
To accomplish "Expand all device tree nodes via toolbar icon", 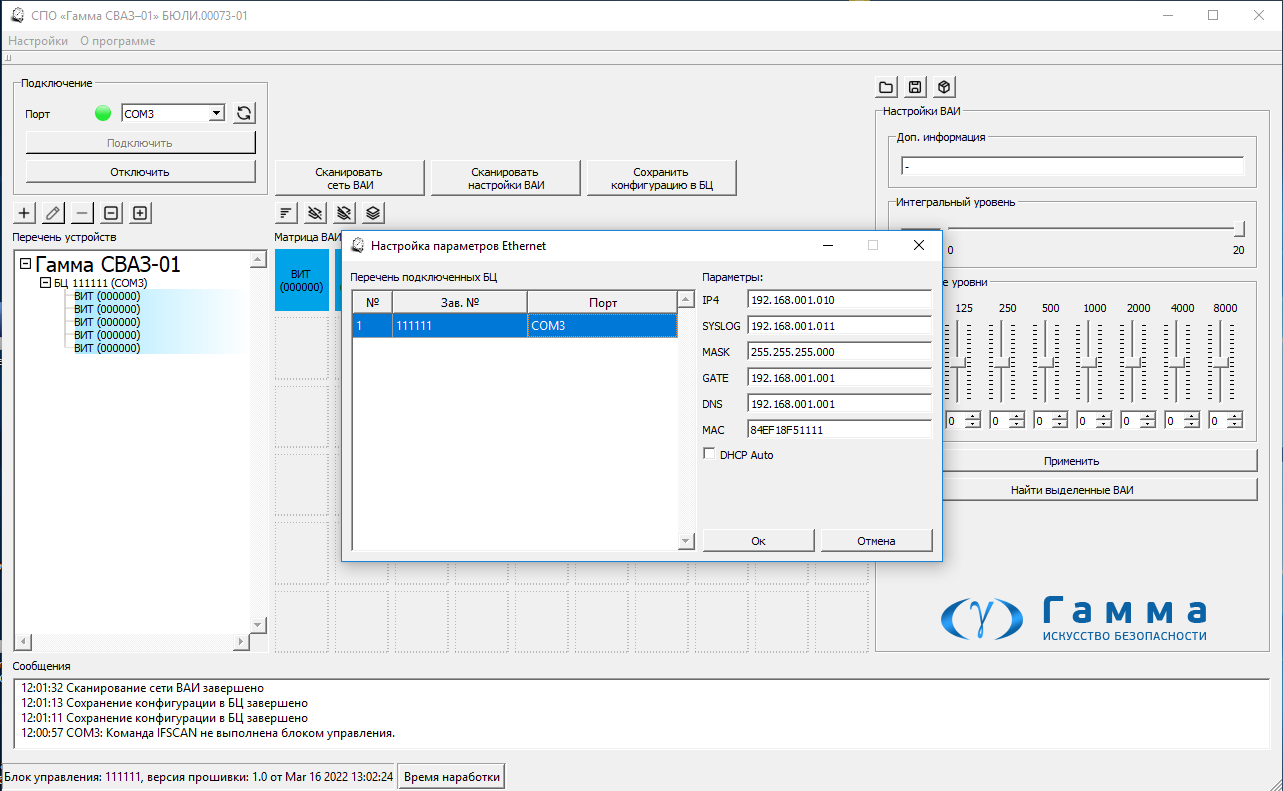I will pyautogui.click(x=141, y=212).
